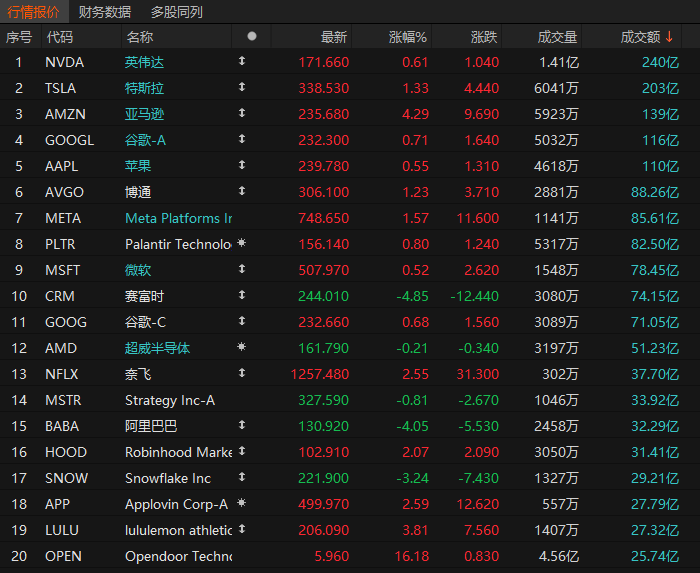Viewport: 700px width, 573px height.
Task: Select the 阿里巴巴 name cell
Action: pos(151,426)
